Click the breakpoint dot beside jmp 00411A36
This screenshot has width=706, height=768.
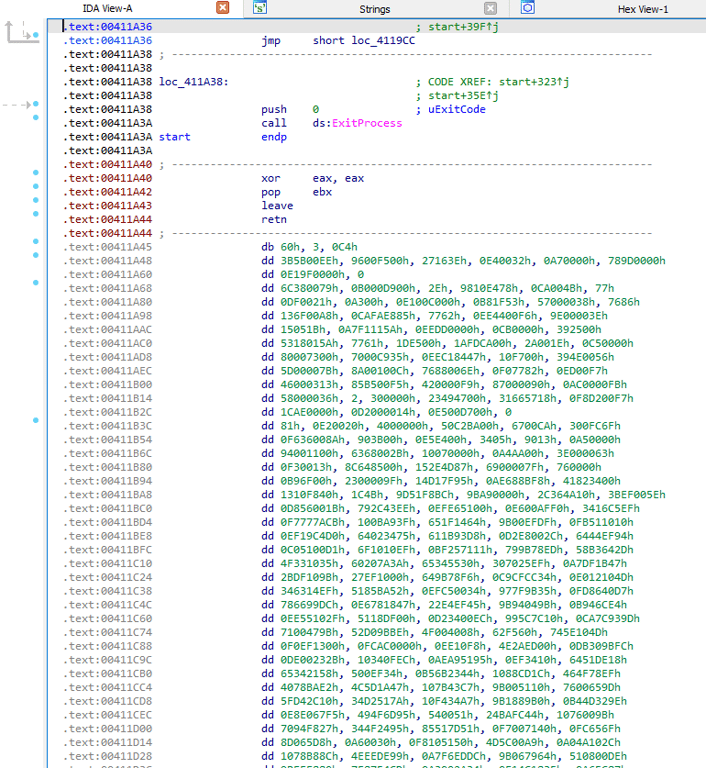click(x=36, y=35)
